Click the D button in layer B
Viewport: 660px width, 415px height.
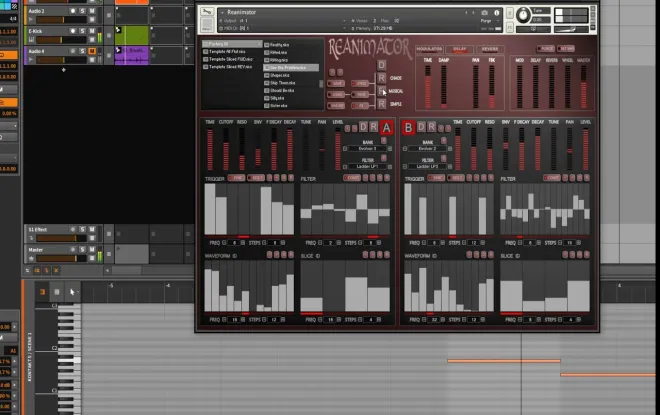(421, 127)
